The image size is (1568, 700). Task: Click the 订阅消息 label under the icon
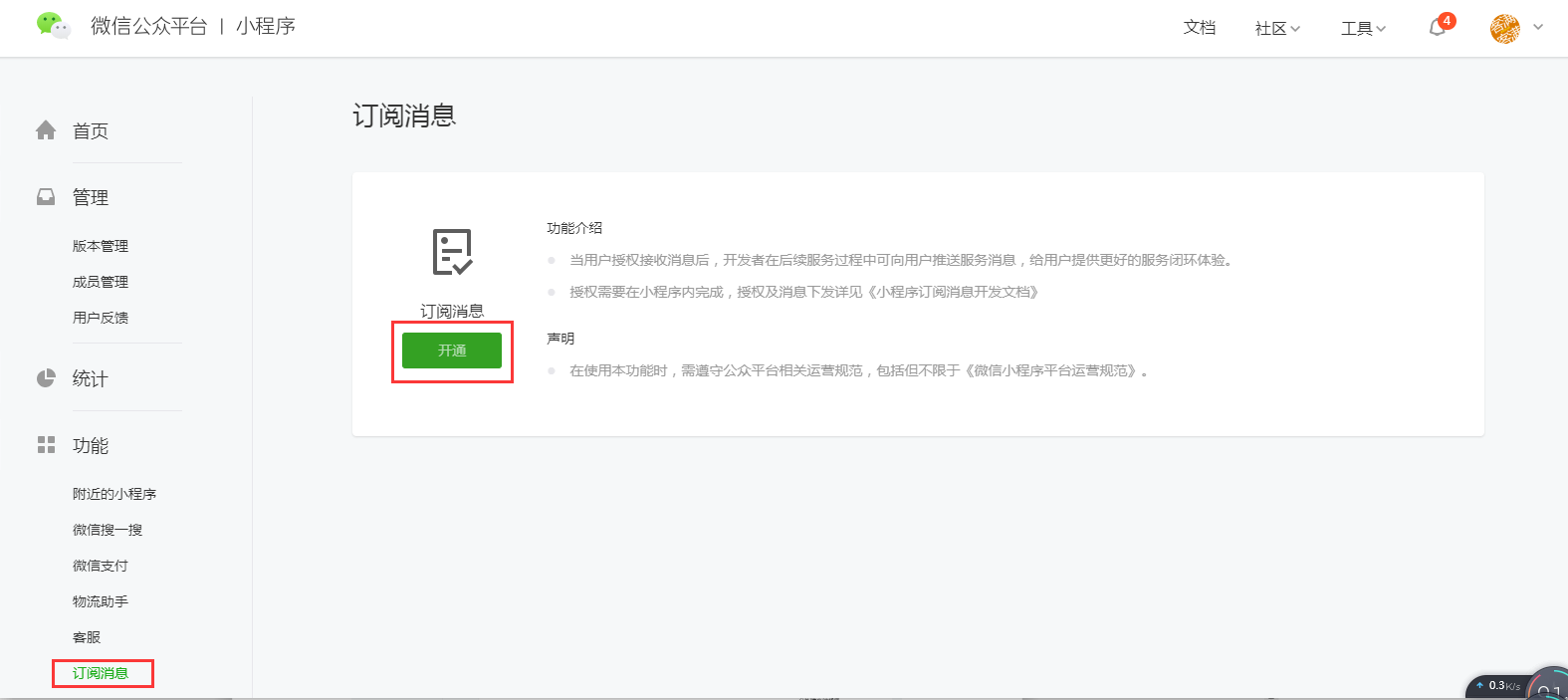(452, 312)
